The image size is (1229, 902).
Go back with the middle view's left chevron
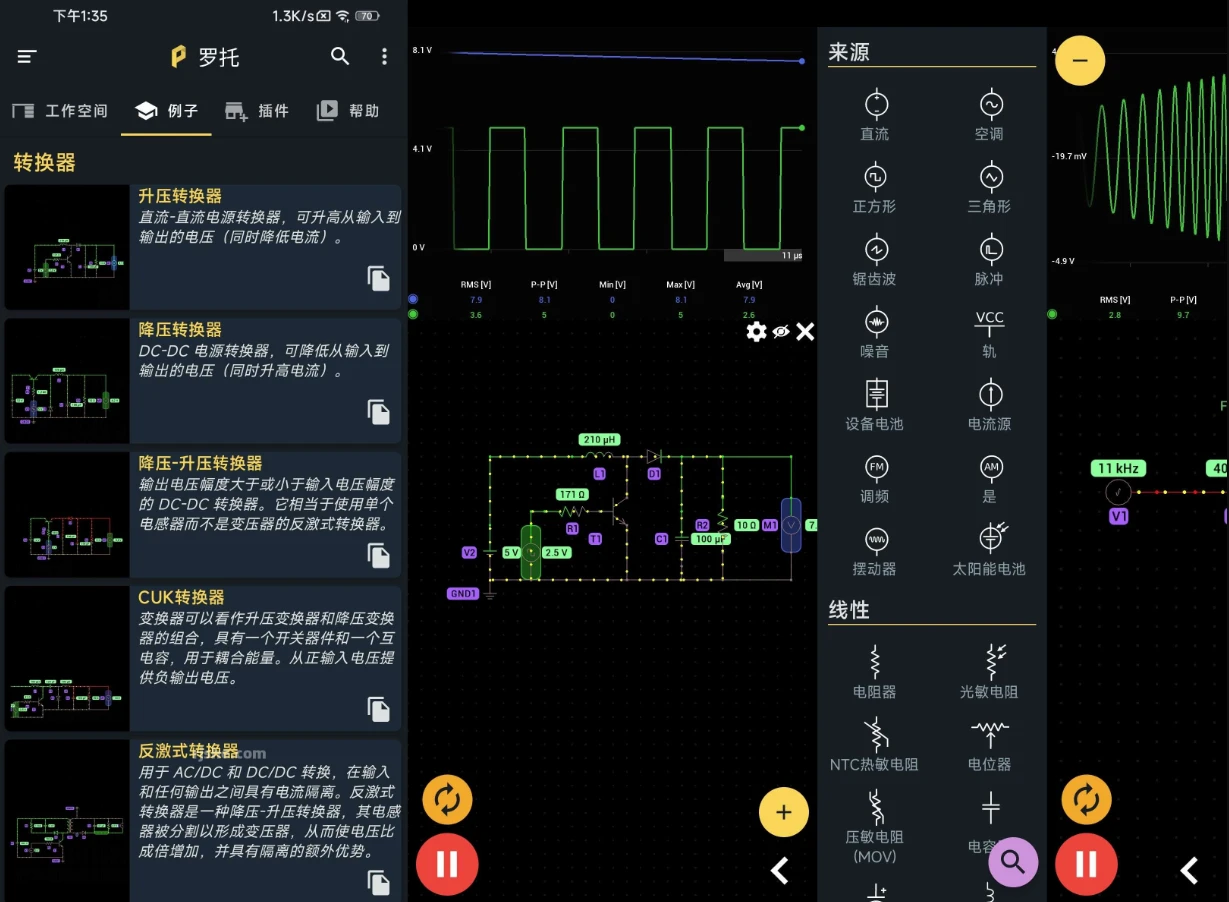tap(780, 871)
